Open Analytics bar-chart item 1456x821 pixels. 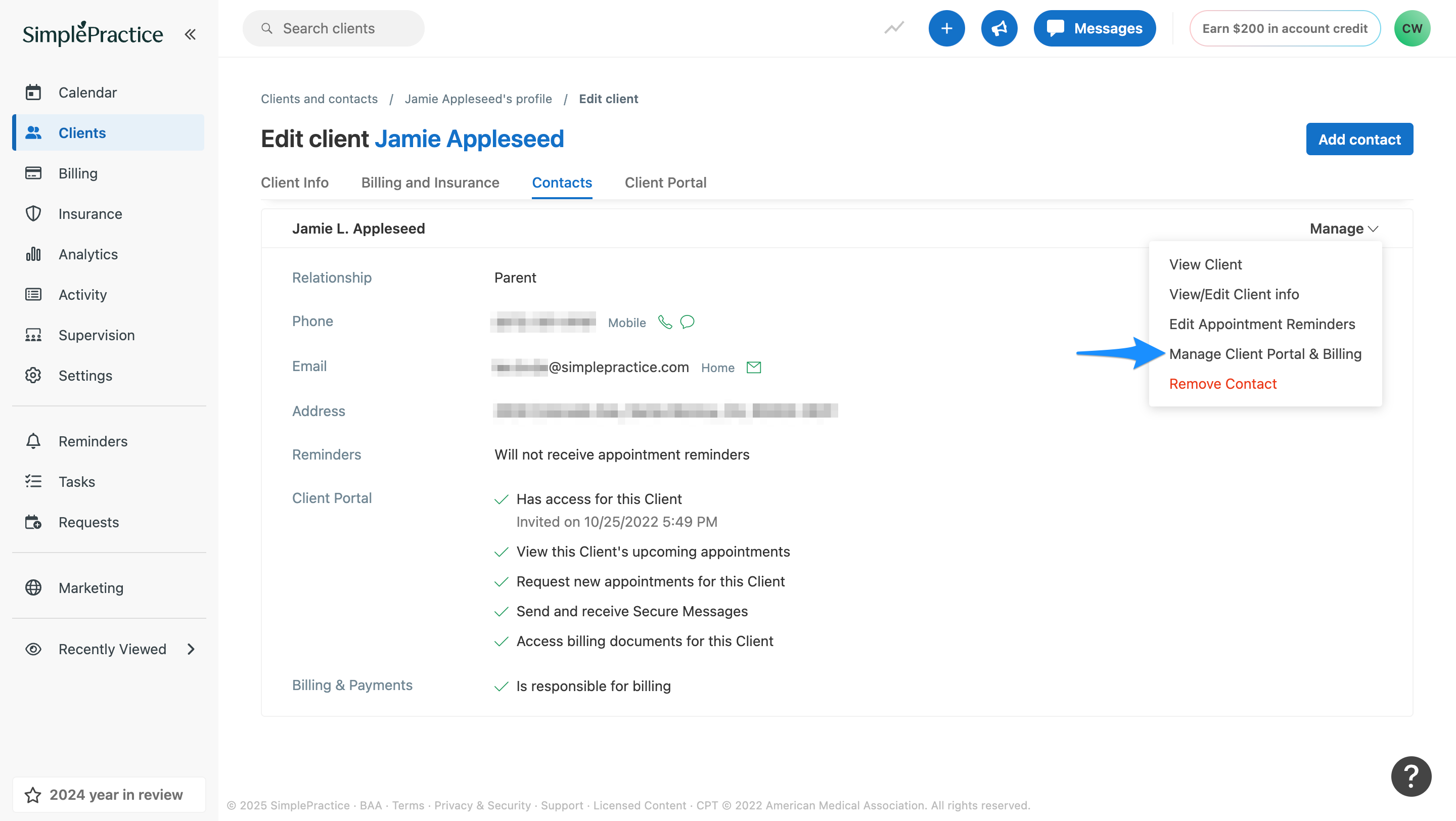(x=109, y=254)
